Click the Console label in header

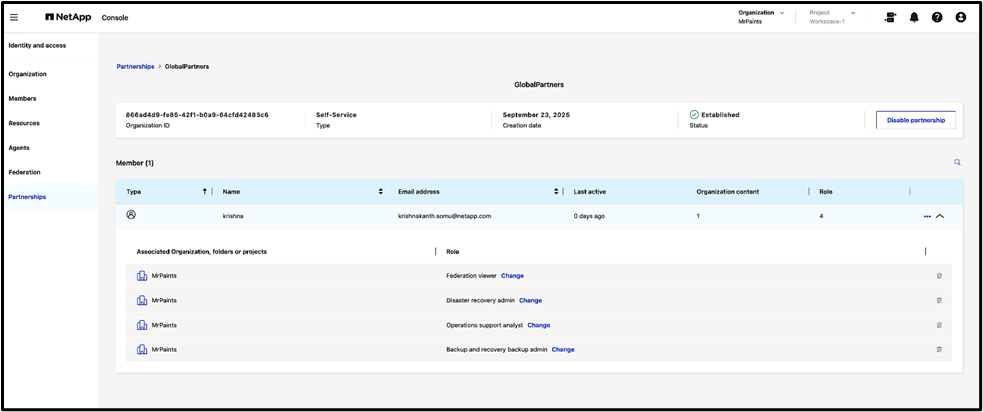click(115, 18)
